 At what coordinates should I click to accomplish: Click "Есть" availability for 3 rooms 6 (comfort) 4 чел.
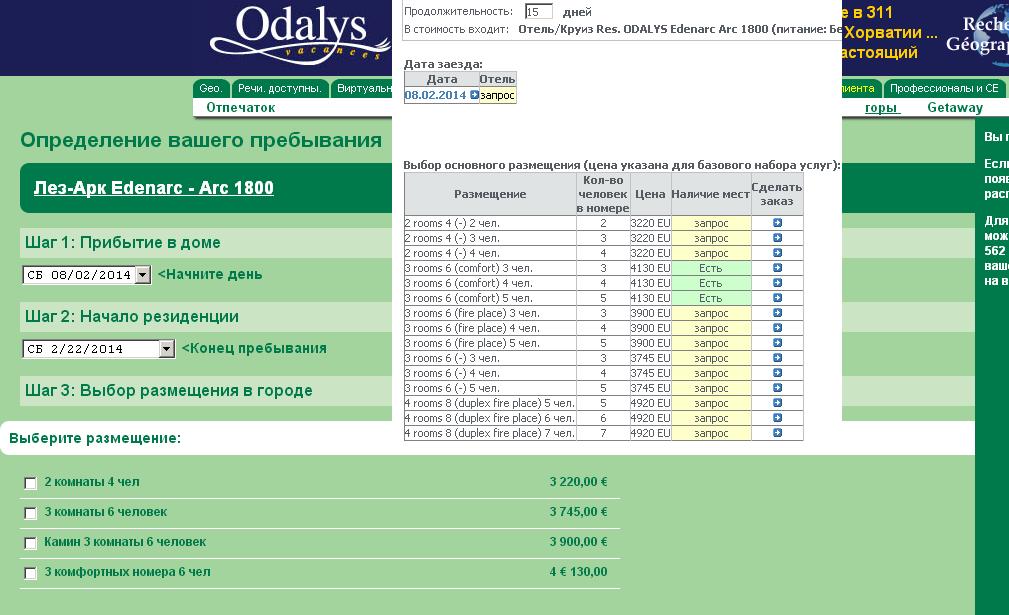pos(711,283)
